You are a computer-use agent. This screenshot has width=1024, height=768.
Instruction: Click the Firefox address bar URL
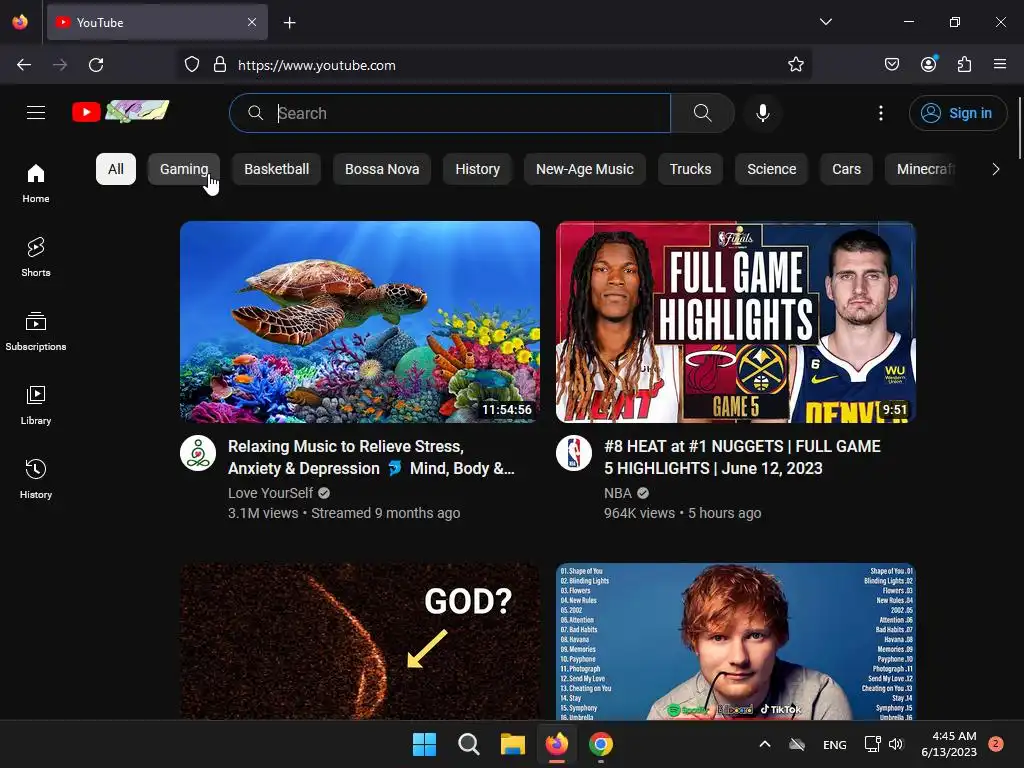[x=317, y=65]
